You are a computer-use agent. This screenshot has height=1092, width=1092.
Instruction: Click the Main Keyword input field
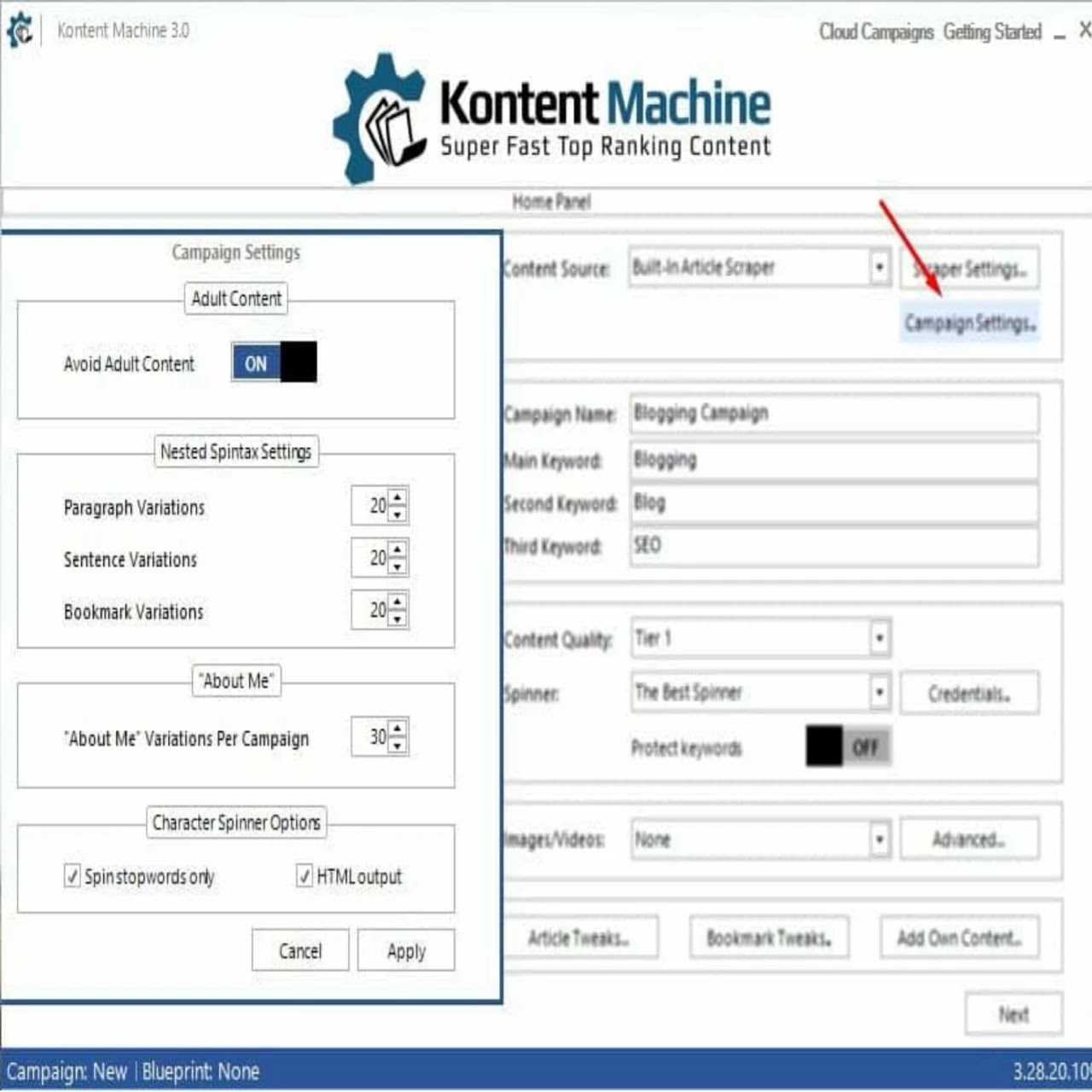(834, 460)
